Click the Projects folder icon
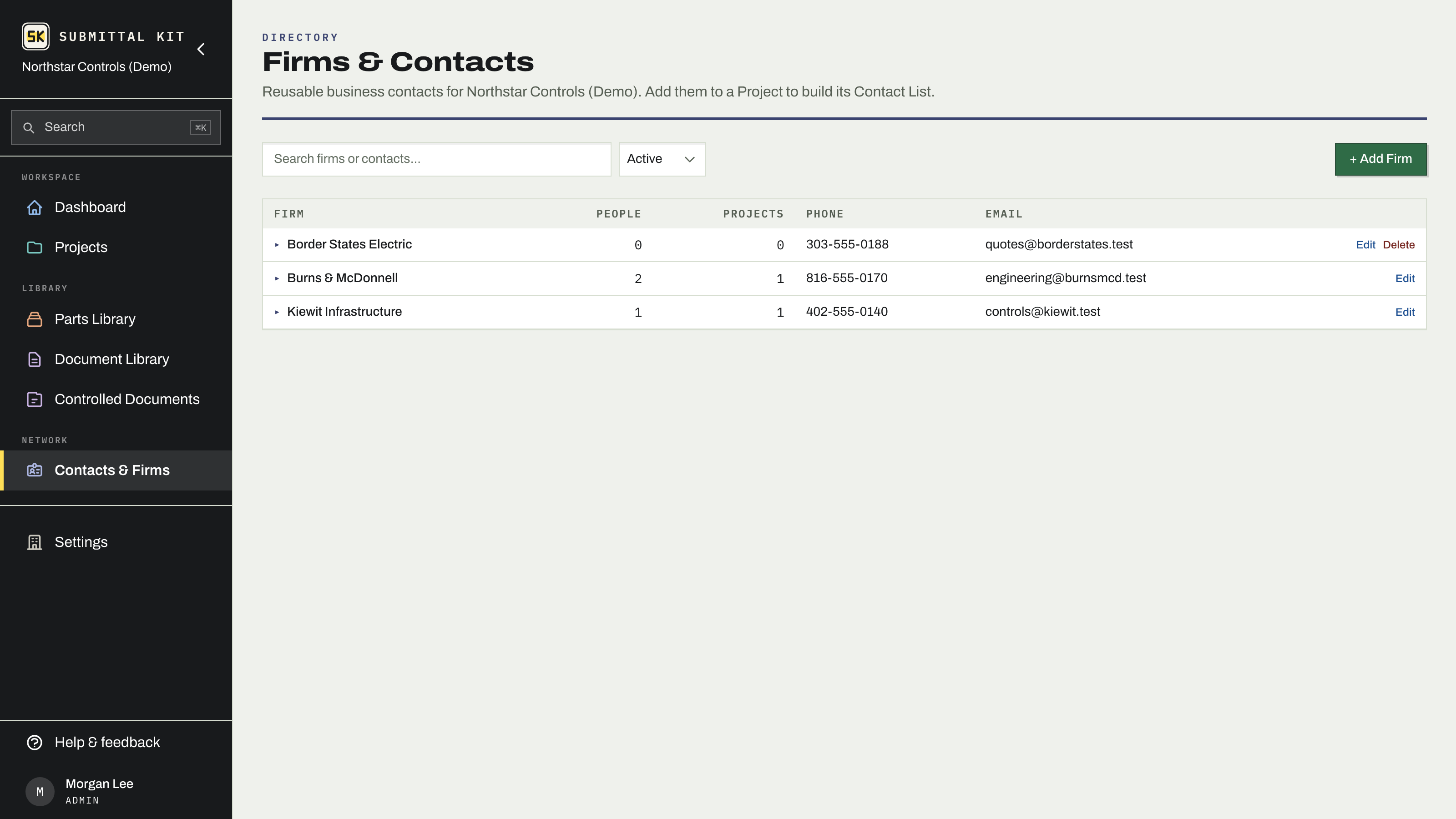1456x819 pixels. click(35, 248)
